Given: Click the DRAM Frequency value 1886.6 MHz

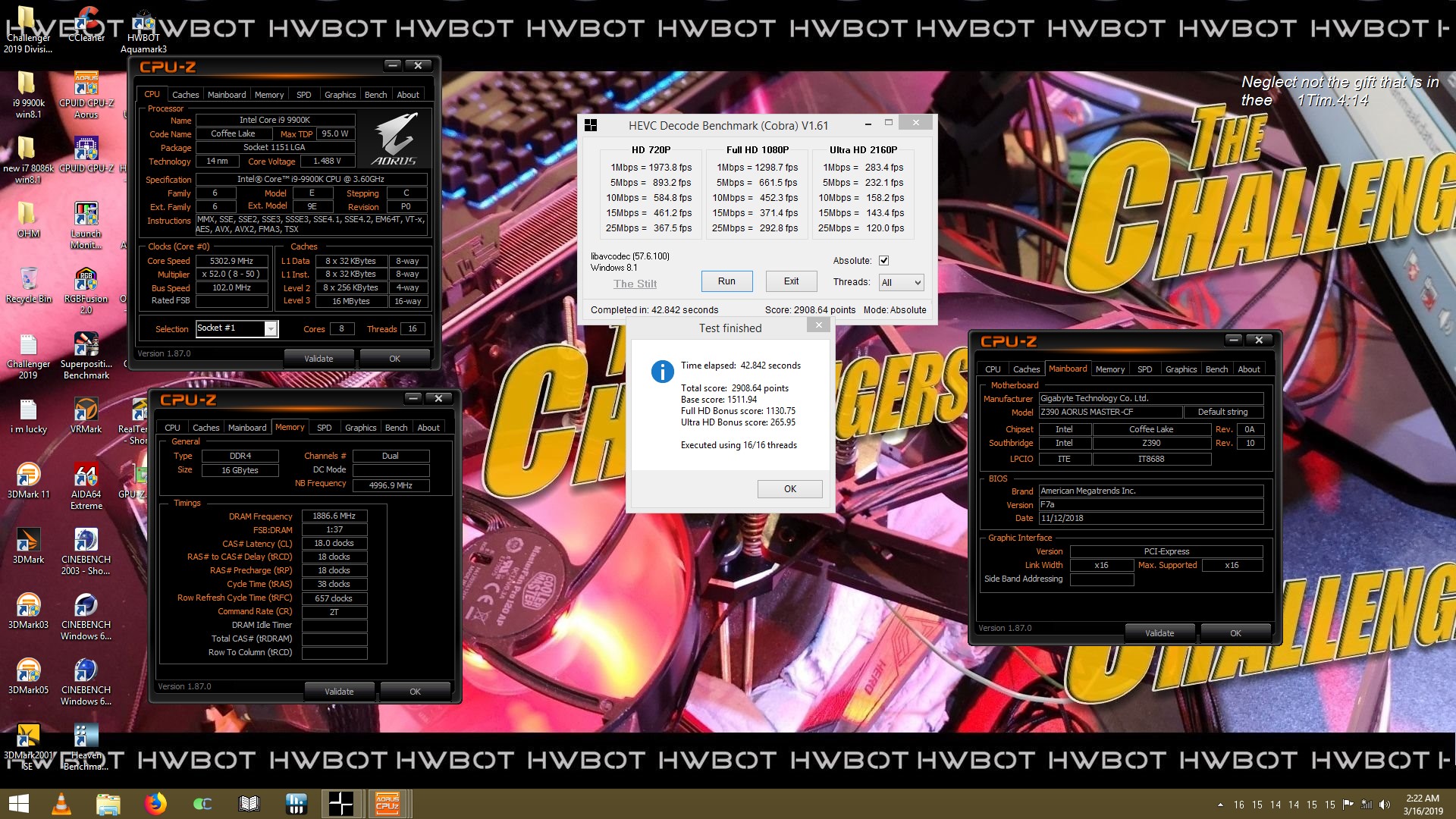Looking at the screenshot, I should click(x=334, y=516).
